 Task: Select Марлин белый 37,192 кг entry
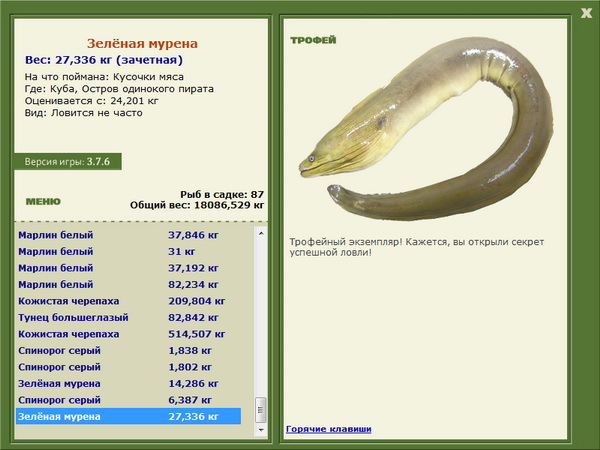pyautogui.click(x=129, y=268)
